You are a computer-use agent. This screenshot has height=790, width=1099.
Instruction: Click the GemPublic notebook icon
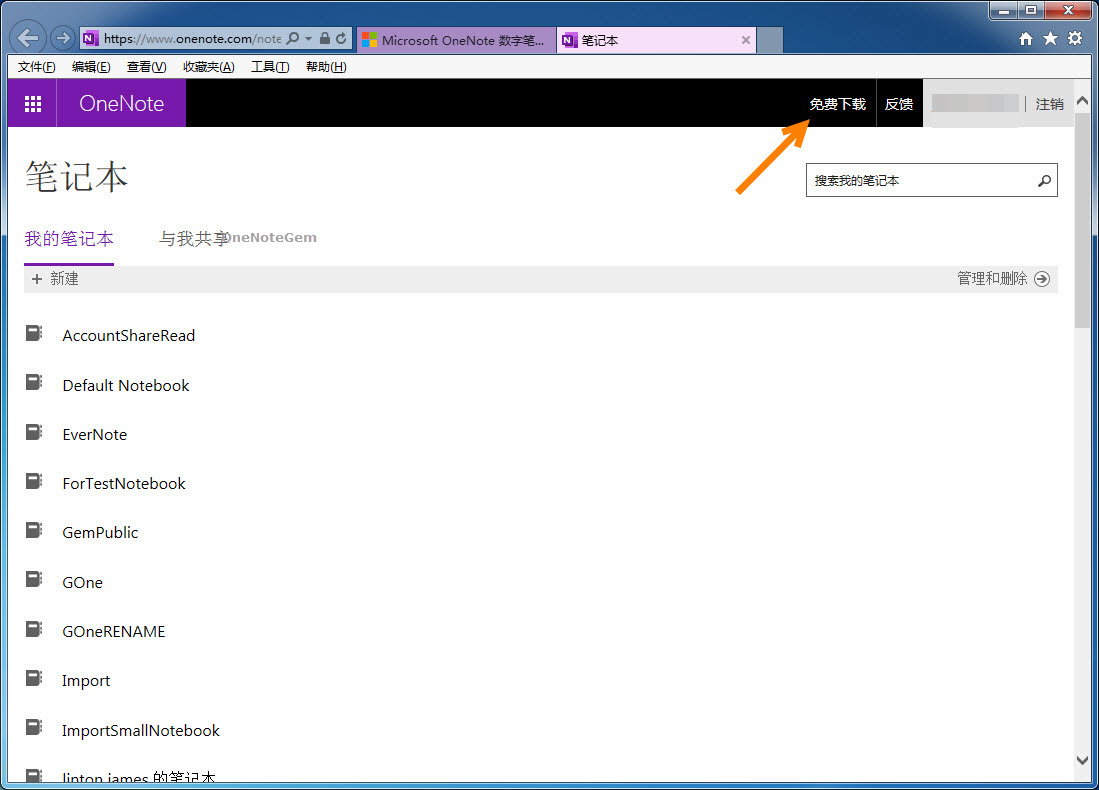coord(34,530)
